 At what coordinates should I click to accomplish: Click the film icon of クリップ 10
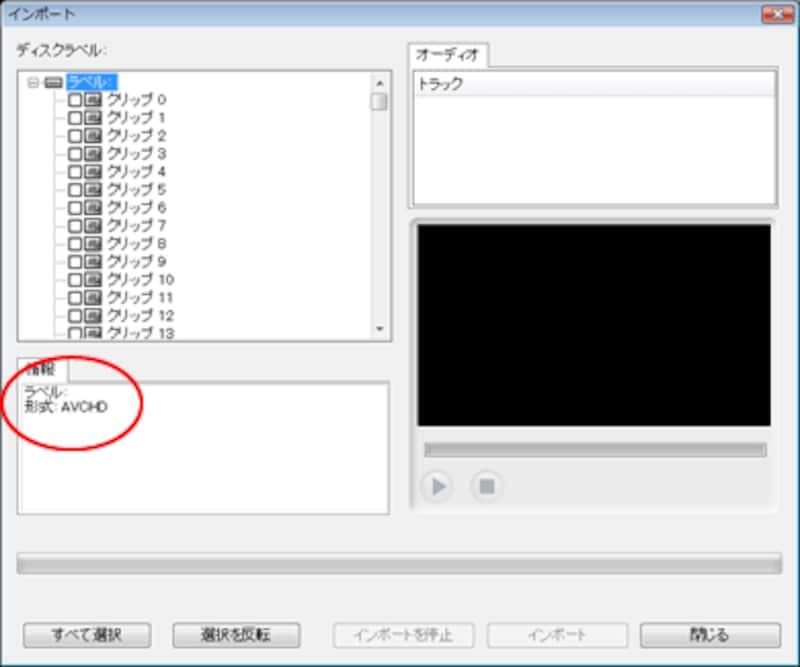click(x=93, y=280)
